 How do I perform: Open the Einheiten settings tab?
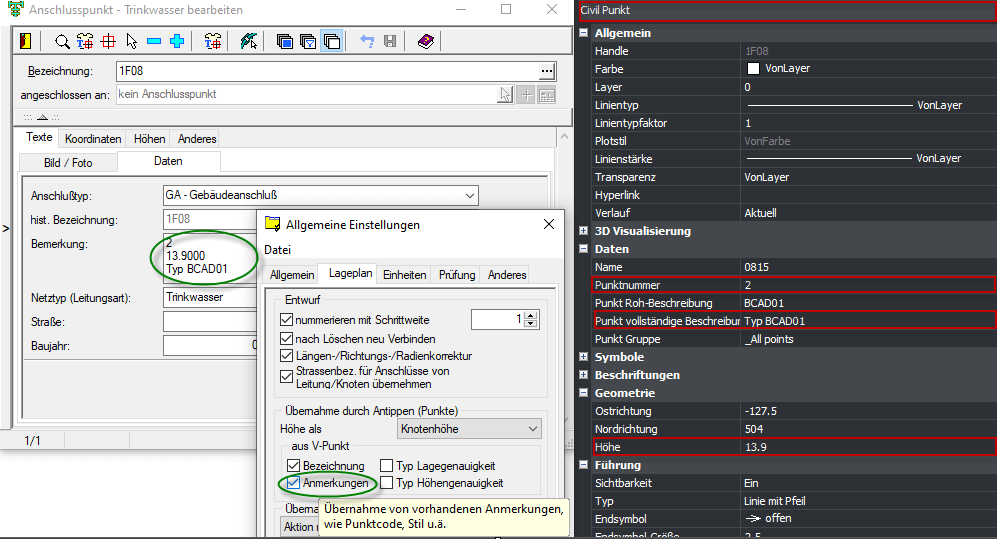[404, 275]
